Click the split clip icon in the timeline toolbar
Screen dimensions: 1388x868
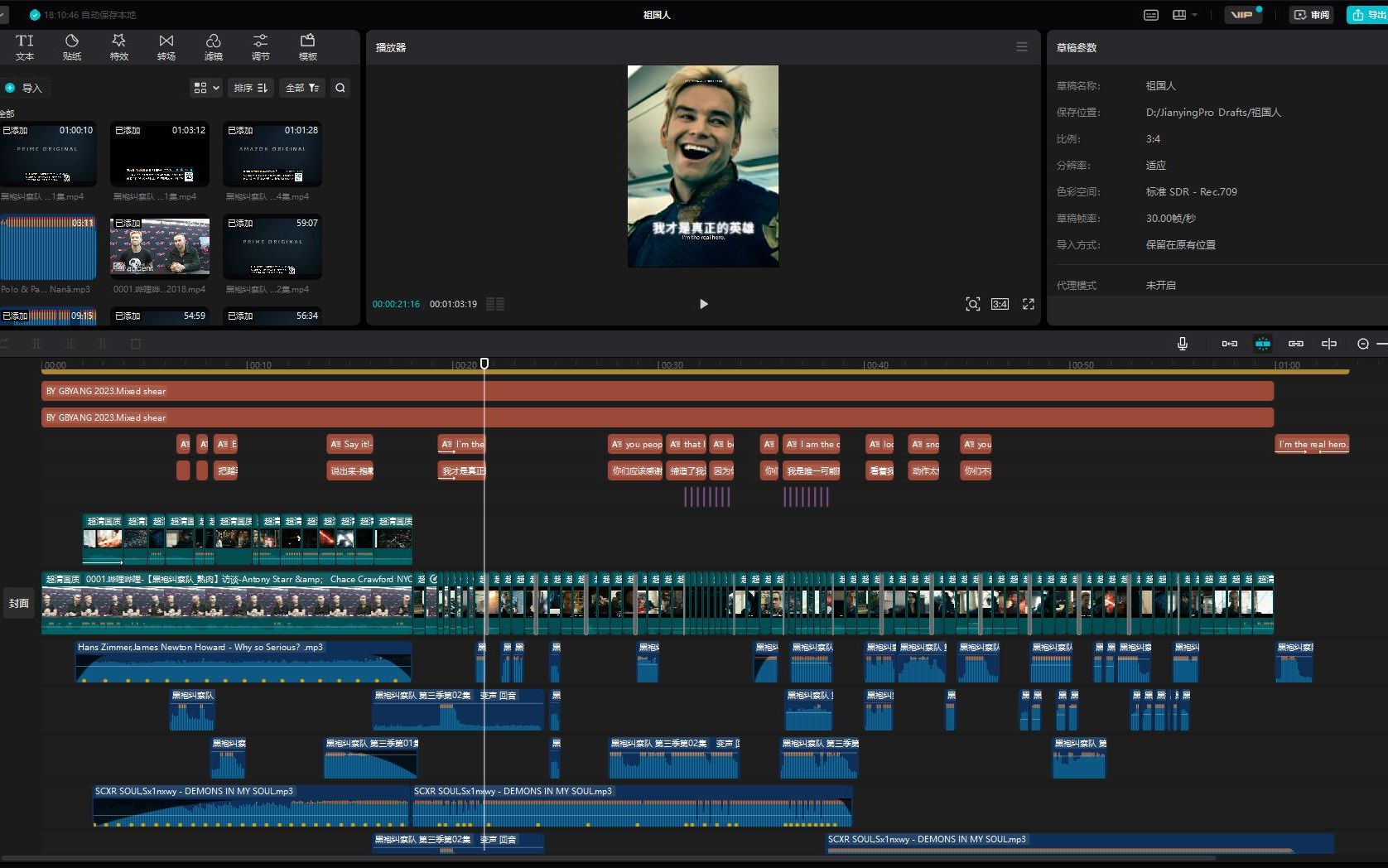[x=36, y=344]
